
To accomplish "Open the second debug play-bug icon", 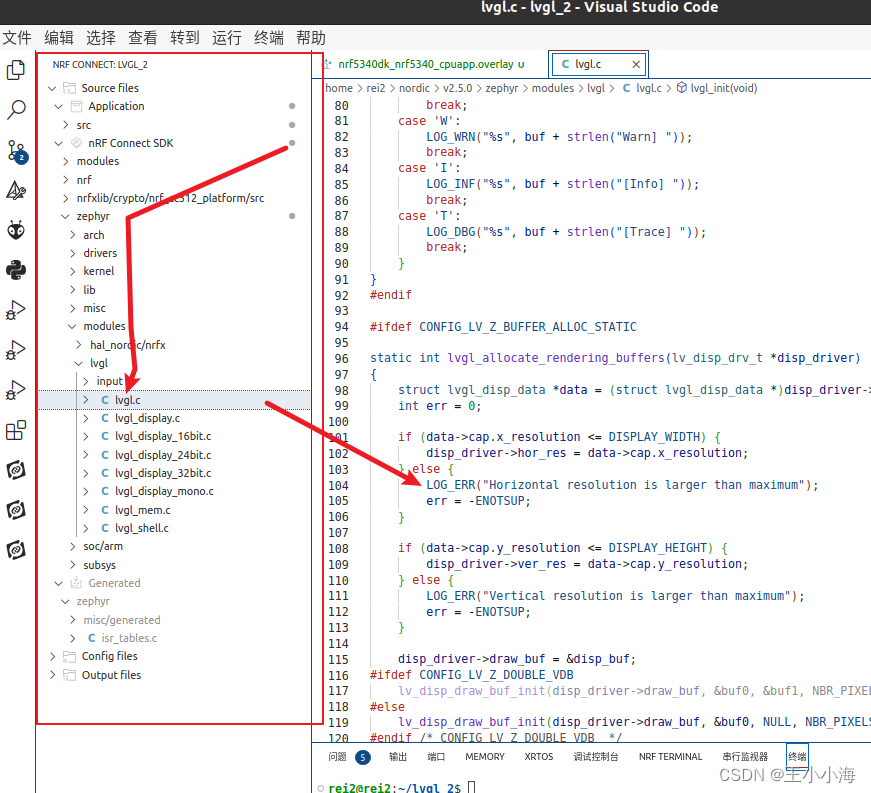I will pos(16,350).
